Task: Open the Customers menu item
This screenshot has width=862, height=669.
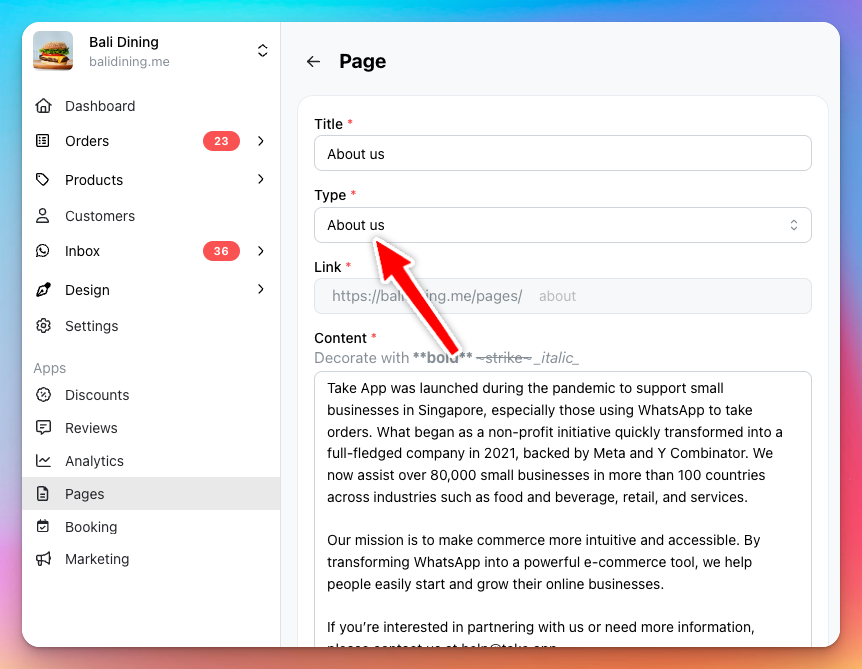Action: [151, 215]
